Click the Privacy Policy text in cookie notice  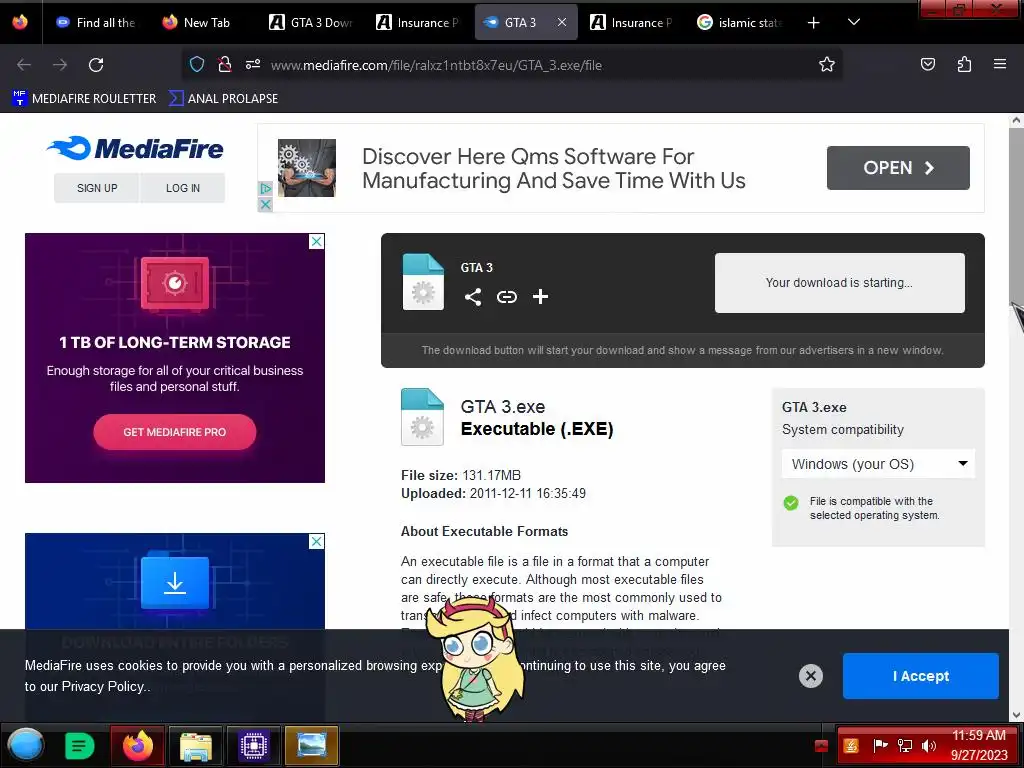103,686
